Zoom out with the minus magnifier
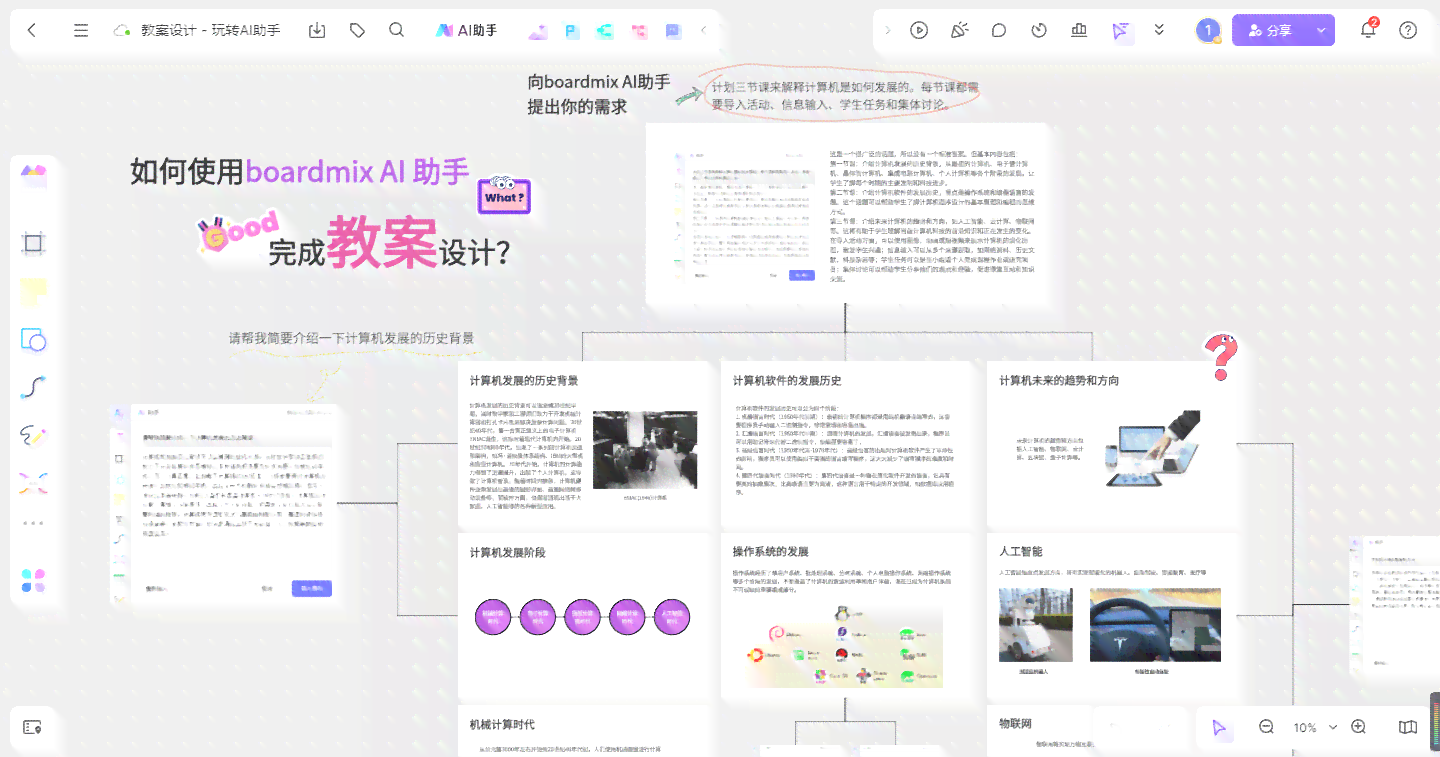 1266,727
